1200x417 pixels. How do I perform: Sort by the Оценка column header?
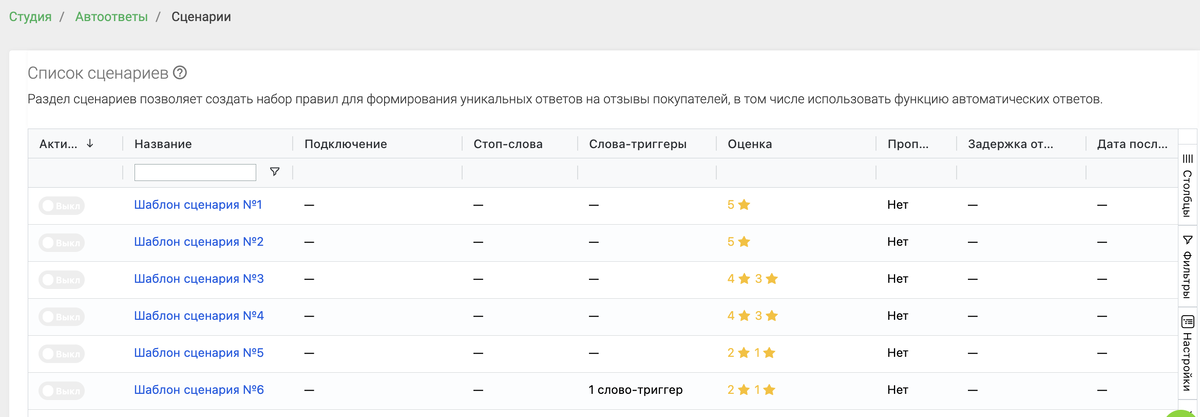pos(750,144)
